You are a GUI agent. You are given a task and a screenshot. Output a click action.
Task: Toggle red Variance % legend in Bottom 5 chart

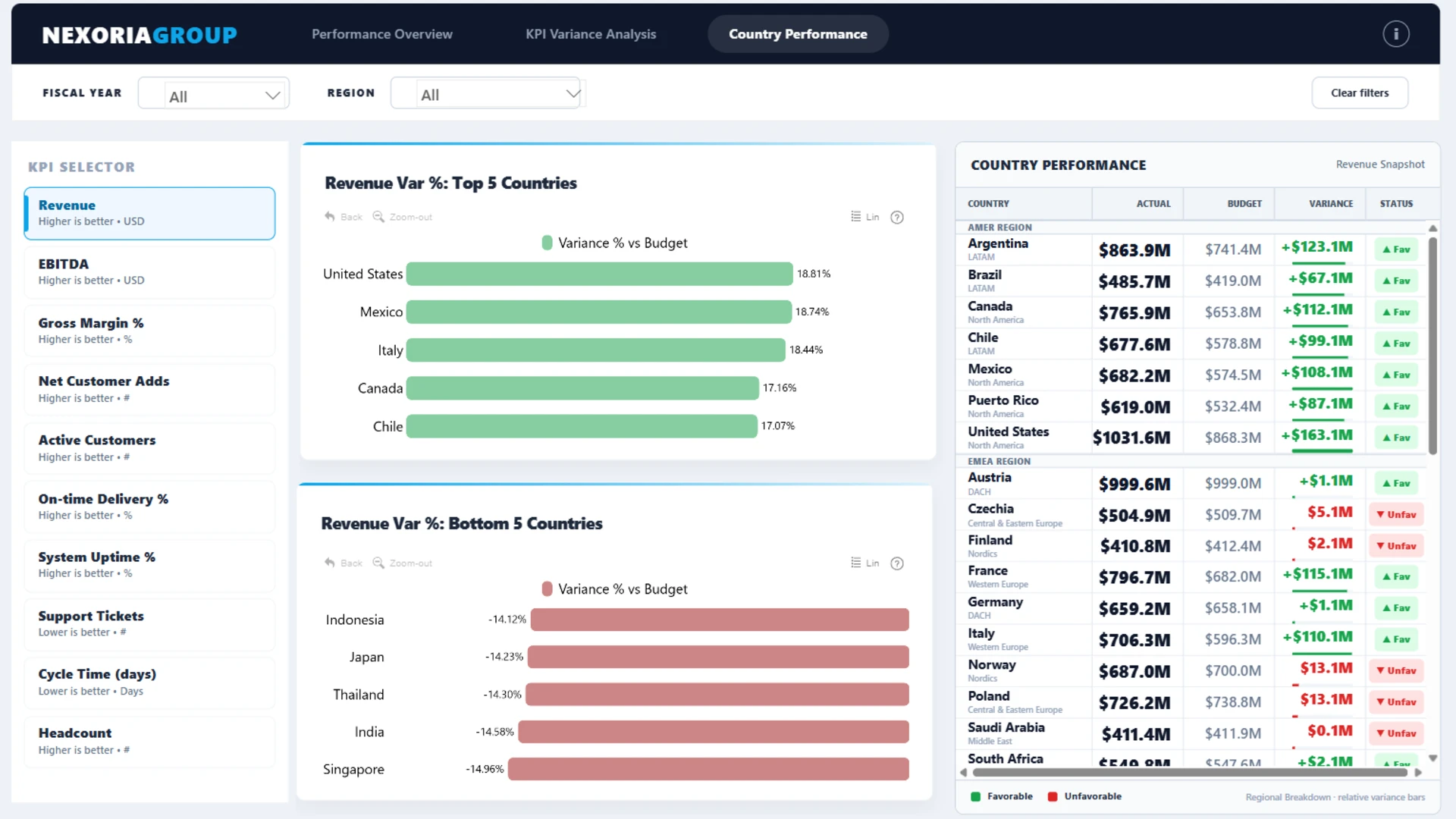pyautogui.click(x=547, y=589)
